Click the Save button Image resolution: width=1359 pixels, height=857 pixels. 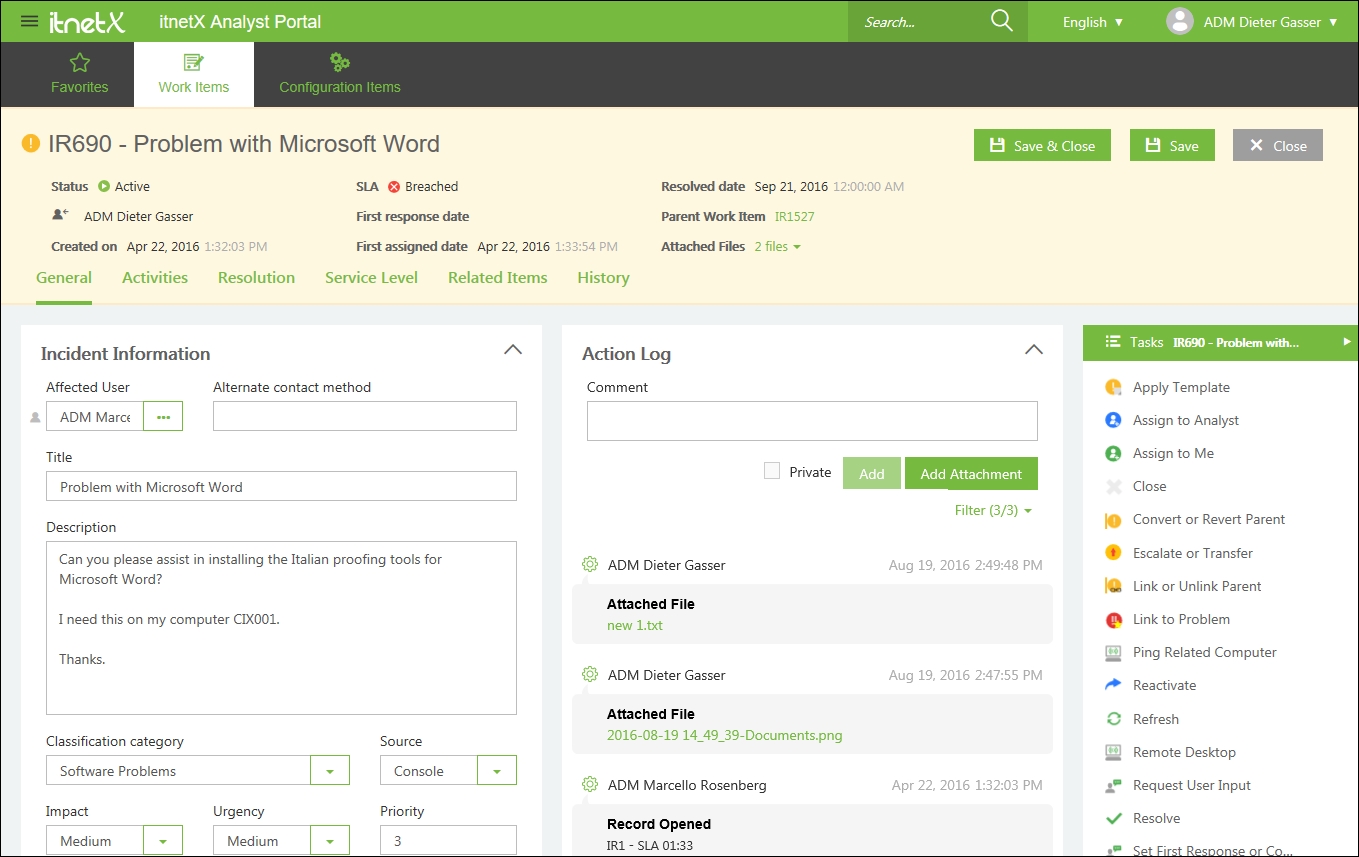[1172, 145]
